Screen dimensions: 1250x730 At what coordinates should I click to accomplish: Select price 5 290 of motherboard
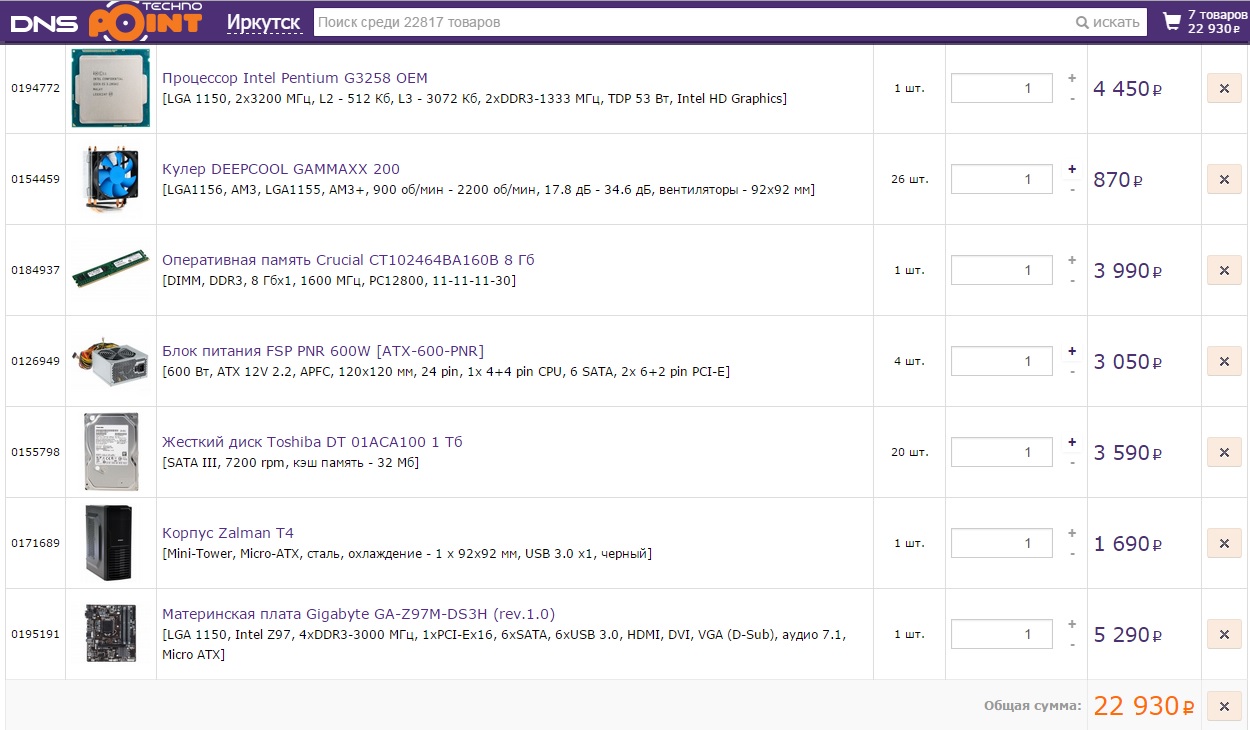(x=1128, y=634)
